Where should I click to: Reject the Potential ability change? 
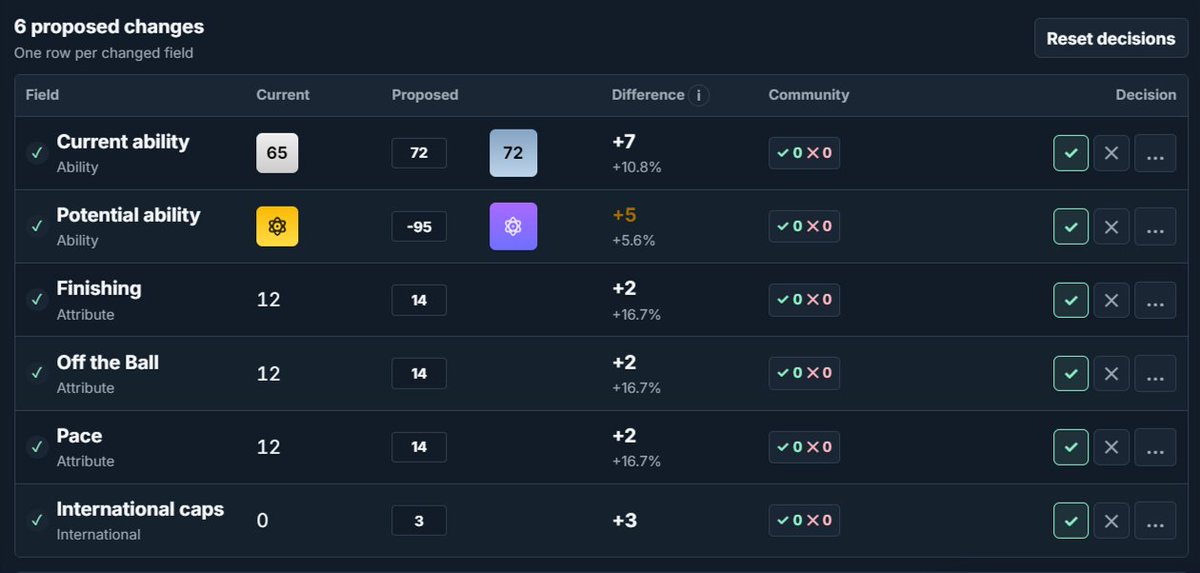(1111, 226)
